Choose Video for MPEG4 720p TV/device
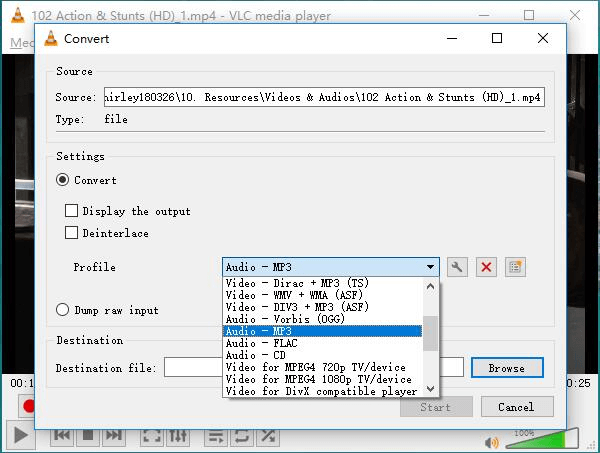Screen dimensions: 600x453 point(323,367)
